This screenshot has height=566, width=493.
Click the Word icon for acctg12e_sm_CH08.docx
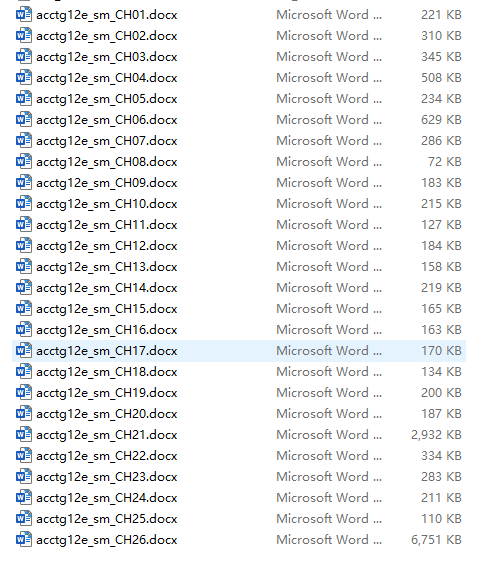pyautogui.click(x=24, y=162)
